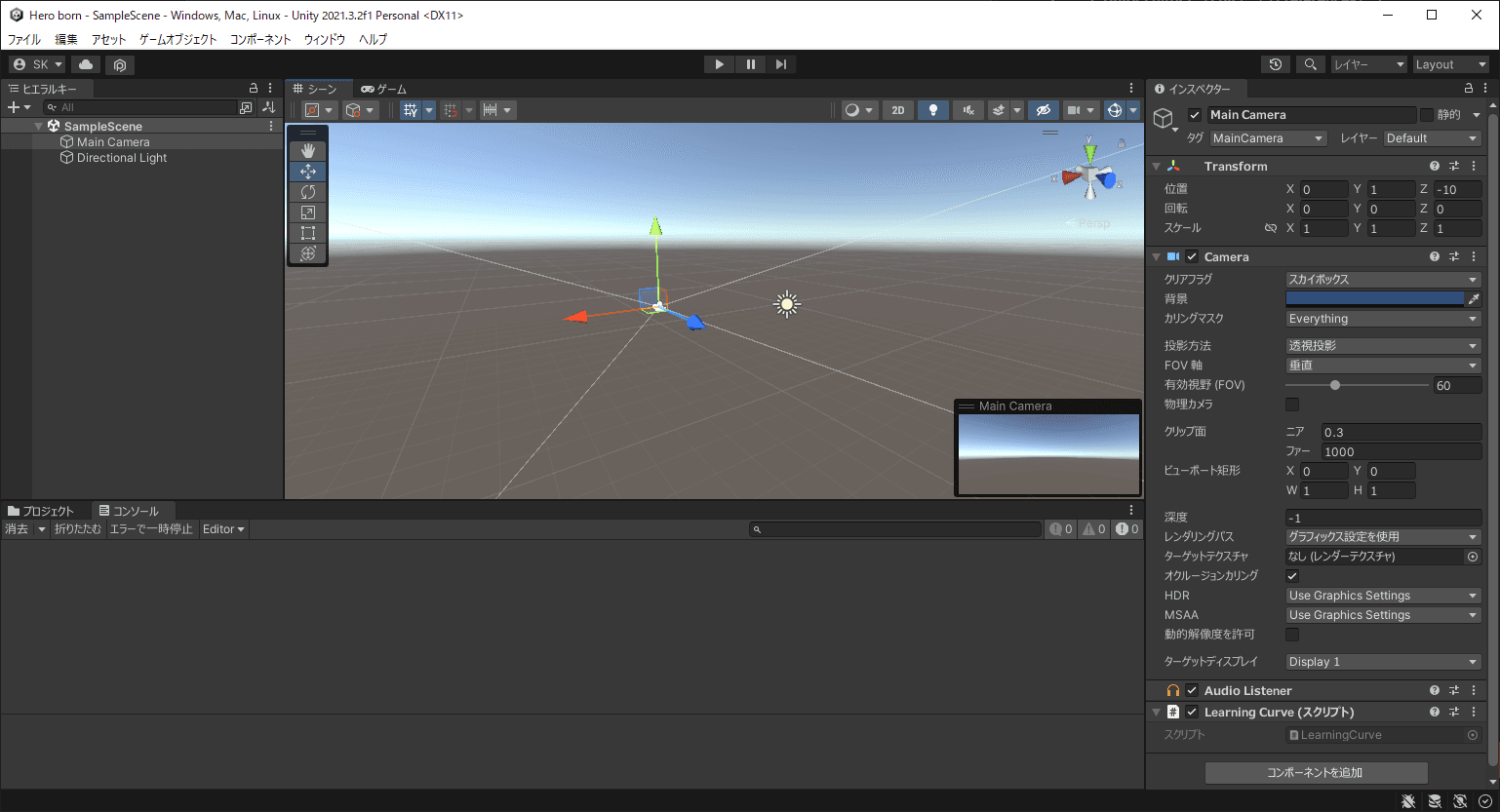
Task: Click the Step frame button
Action: point(781,64)
